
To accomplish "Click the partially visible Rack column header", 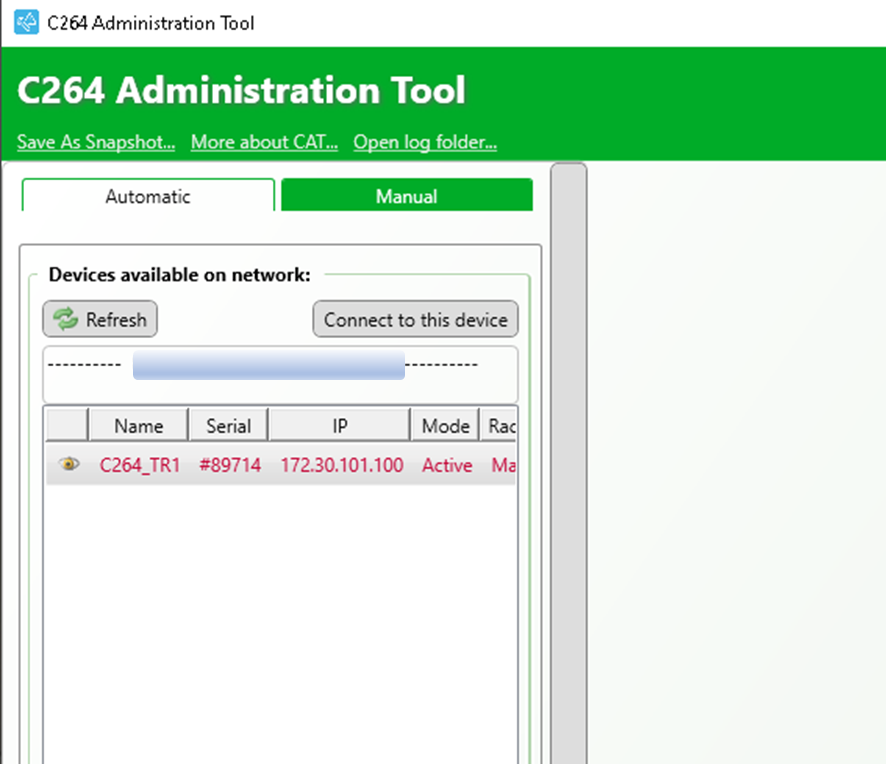I will click(x=498, y=425).
